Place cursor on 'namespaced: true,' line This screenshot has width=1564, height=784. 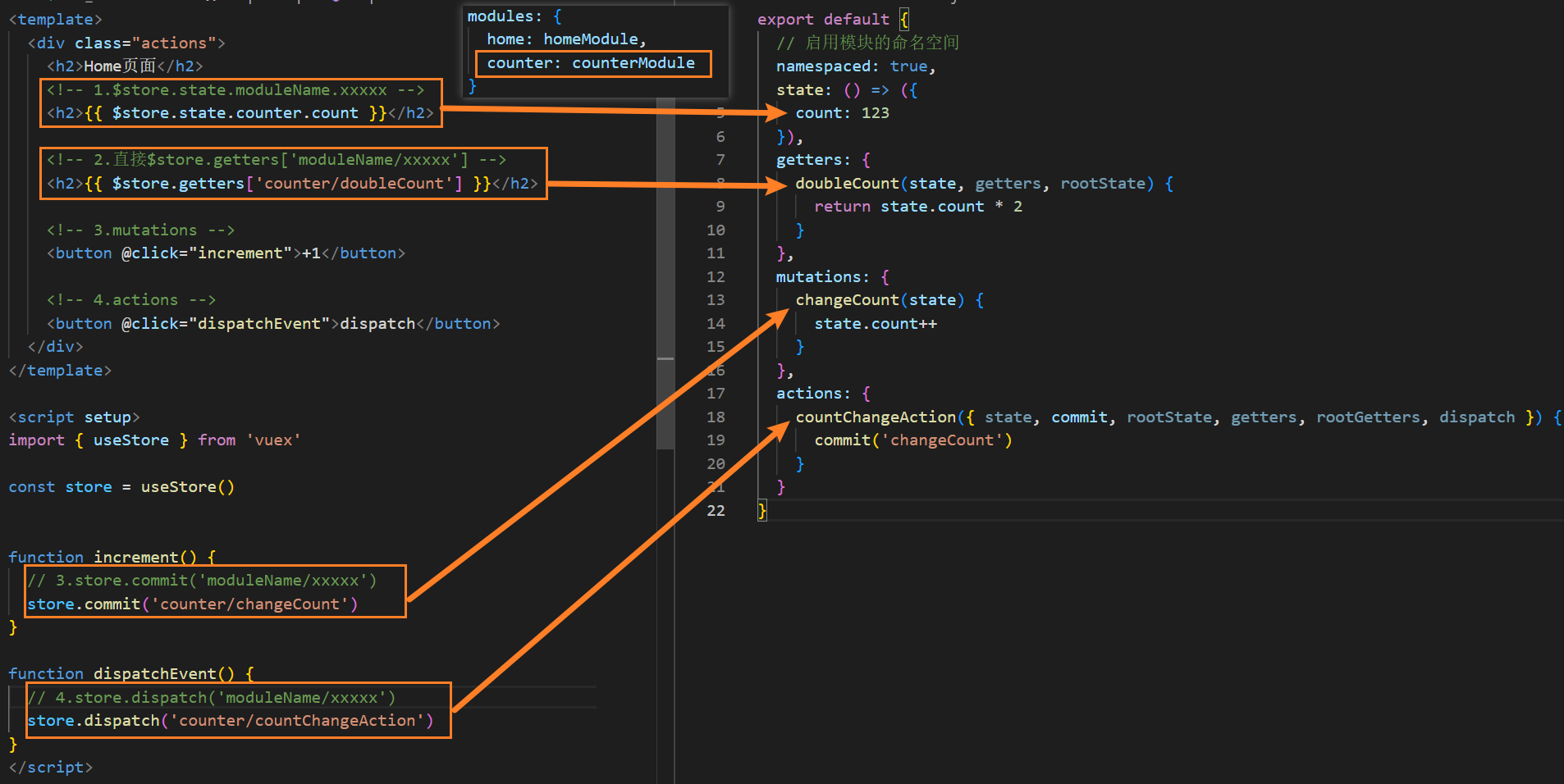856,66
